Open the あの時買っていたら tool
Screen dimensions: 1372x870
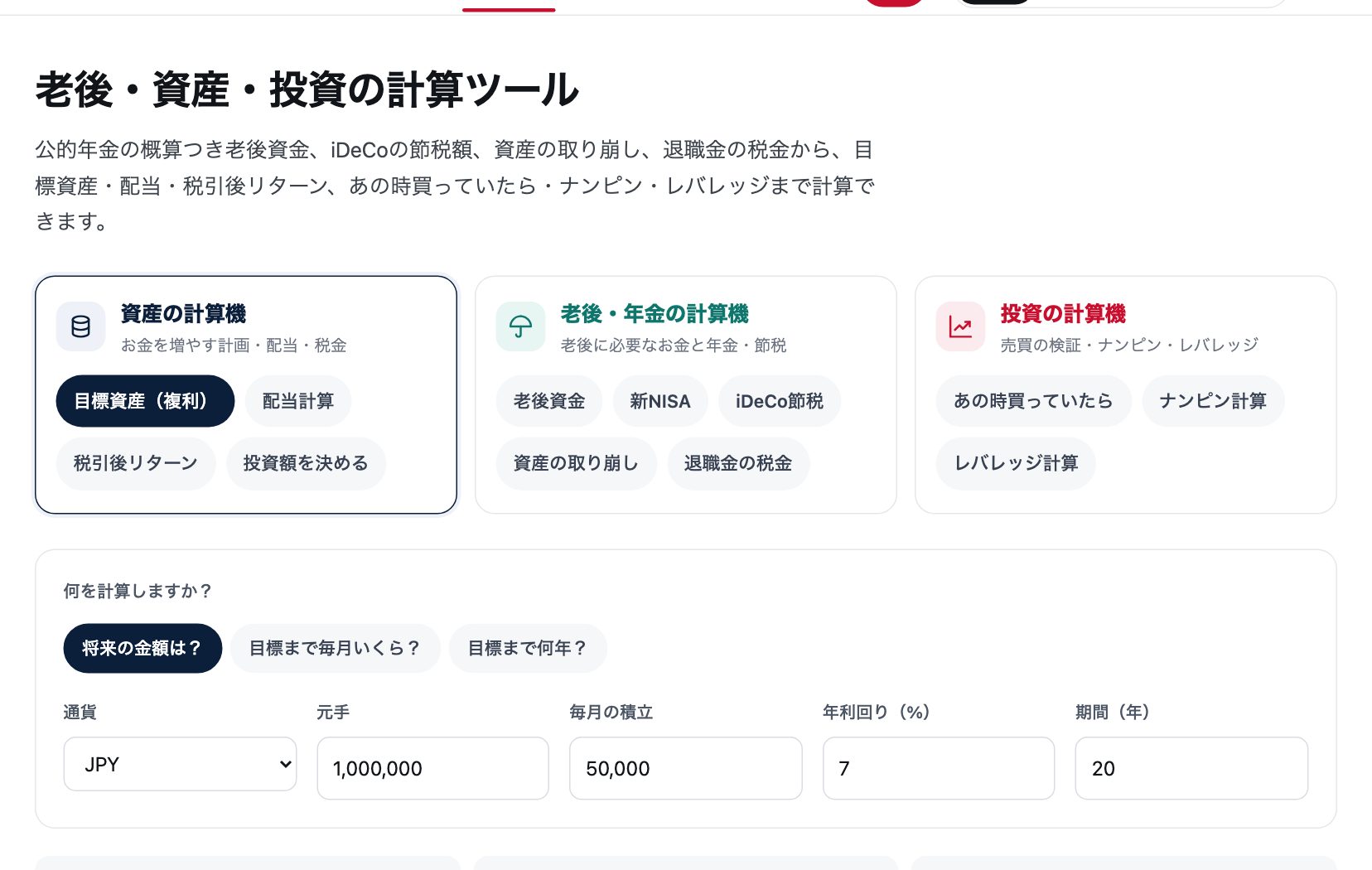tap(1033, 401)
